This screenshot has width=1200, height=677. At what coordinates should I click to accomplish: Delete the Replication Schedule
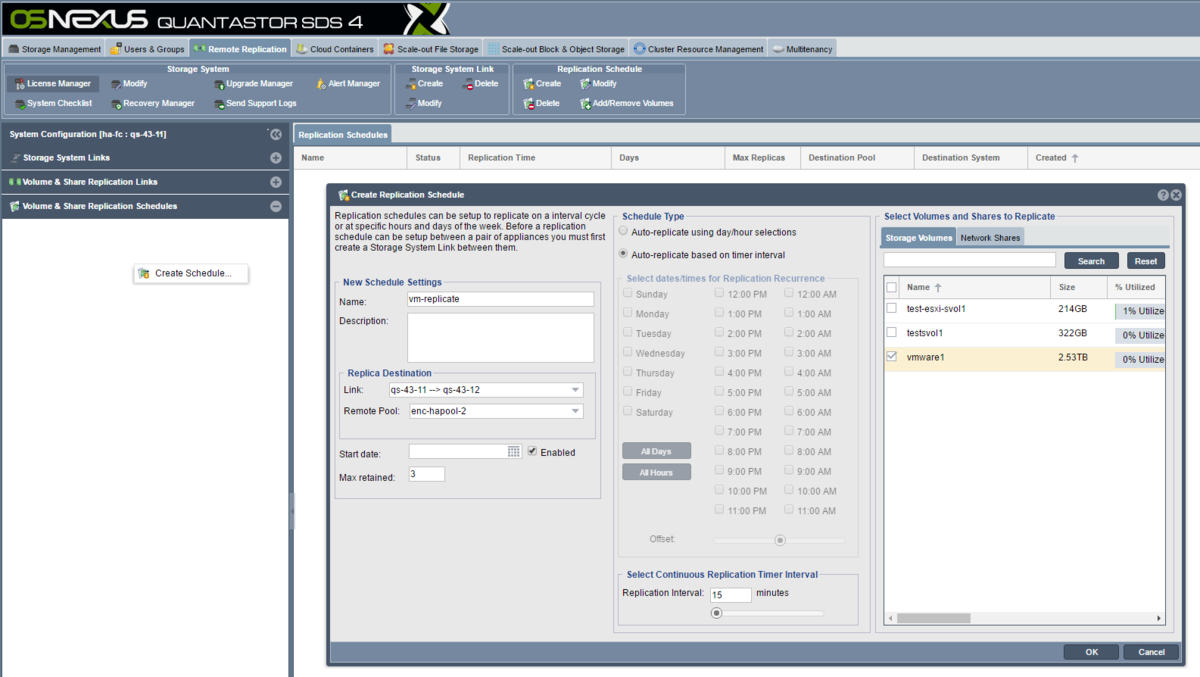pyautogui.click(x=541, y=103)
